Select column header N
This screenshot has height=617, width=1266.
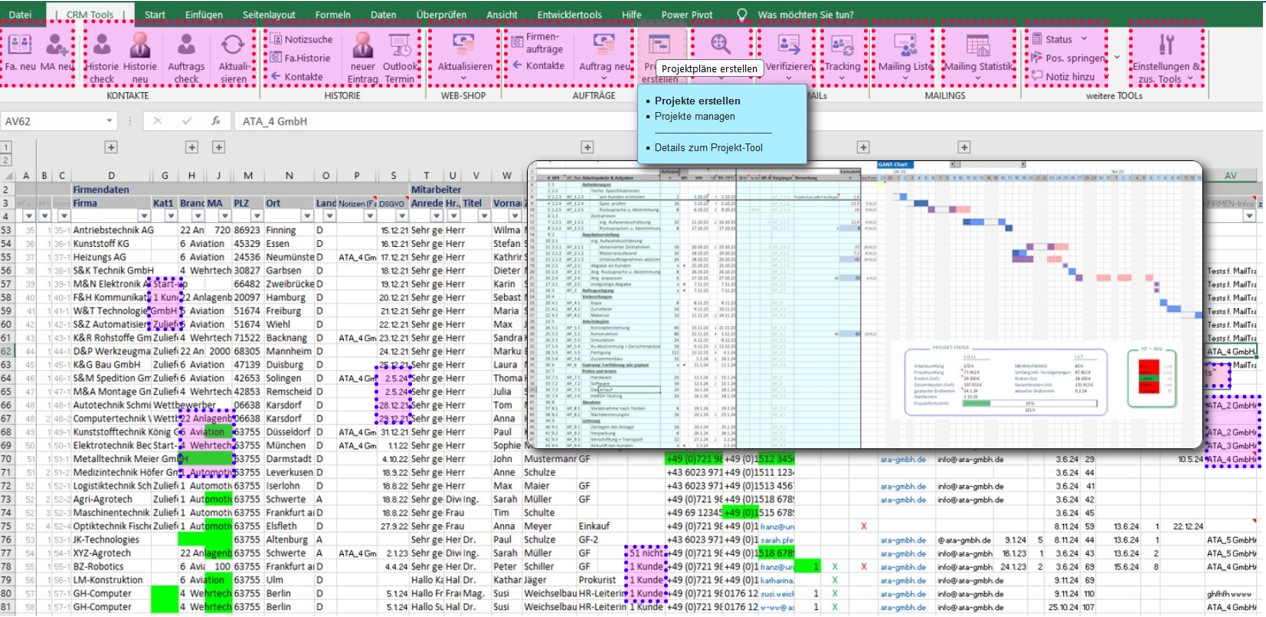(289, 176)
